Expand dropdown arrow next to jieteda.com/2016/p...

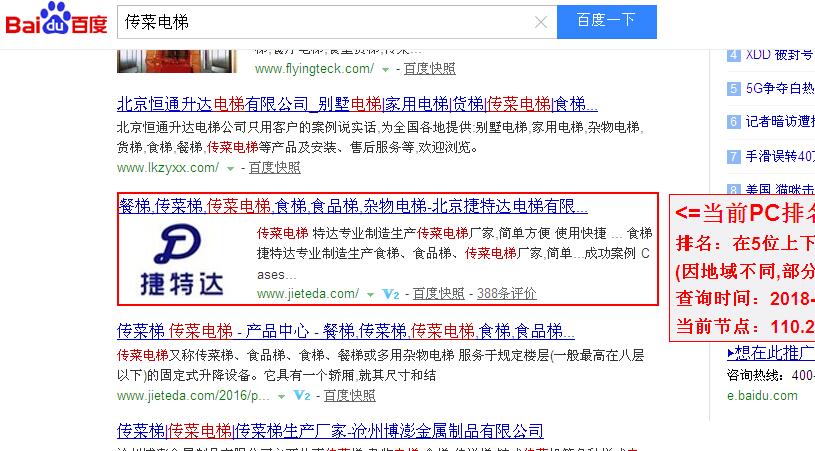(281, 396)
